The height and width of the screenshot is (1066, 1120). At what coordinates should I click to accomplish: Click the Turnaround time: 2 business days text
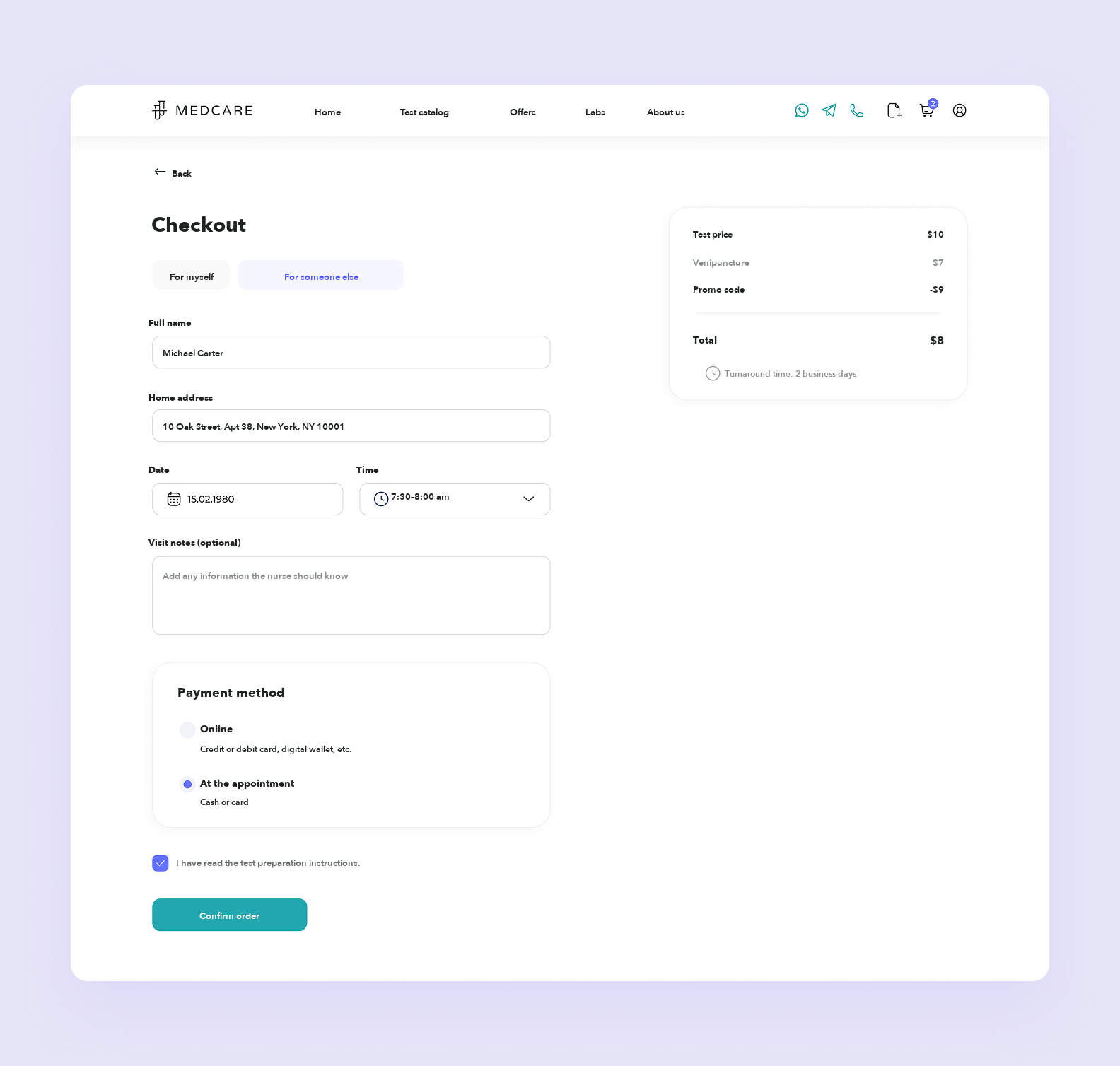point(791,374)
